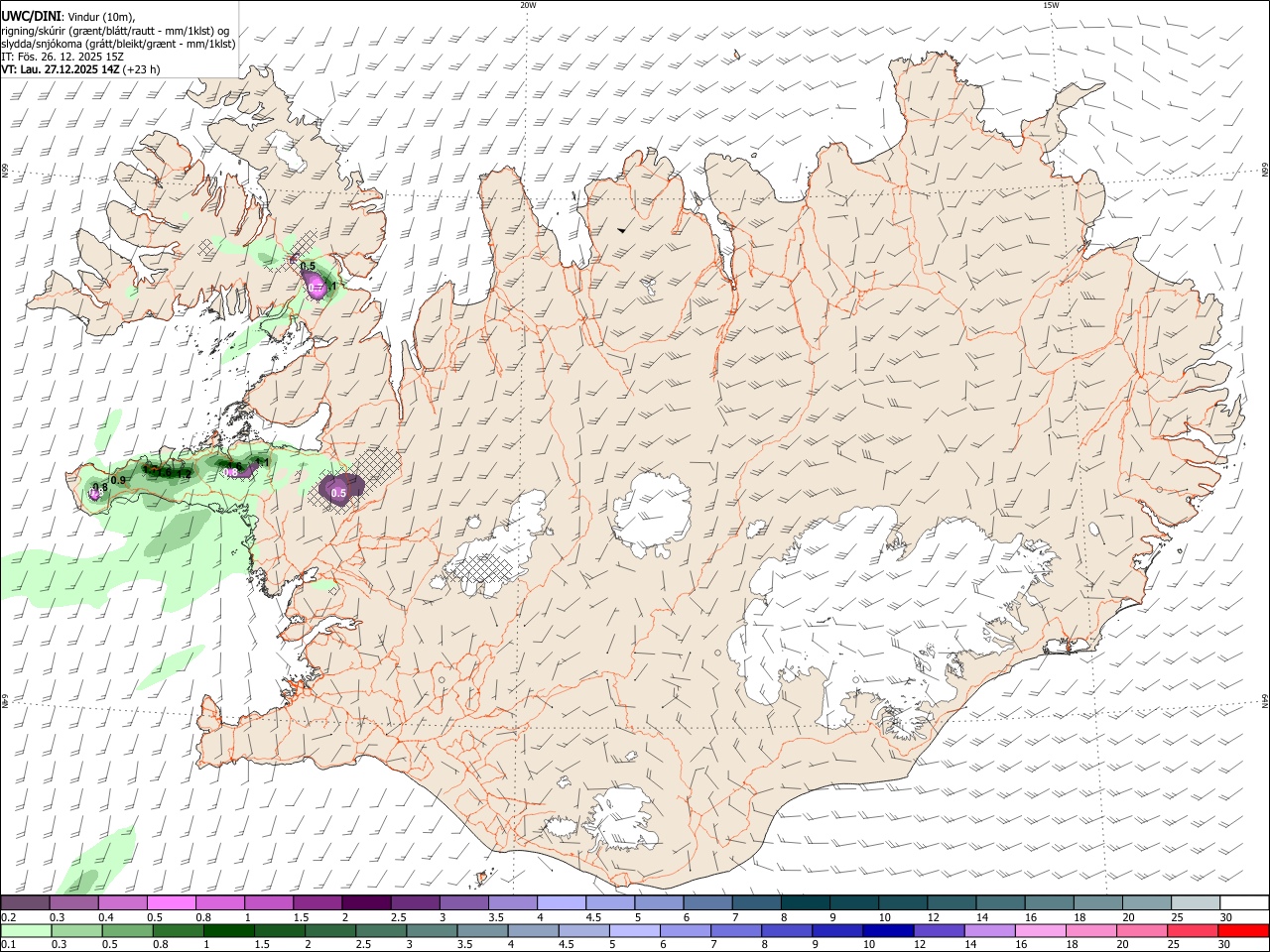Image resolution: width=1270 pixels, height=952 pixels.
Task: Click the bright magenta 0.5 swatch in top legend row
Action: tap(171, 903)
